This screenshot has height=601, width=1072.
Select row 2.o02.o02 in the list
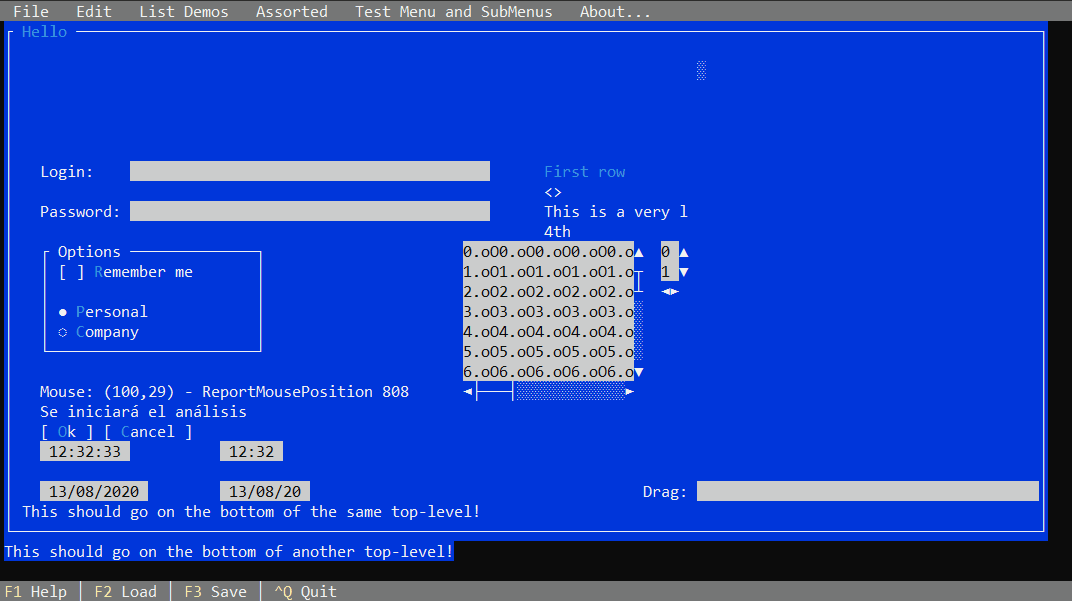coord(548,291)
